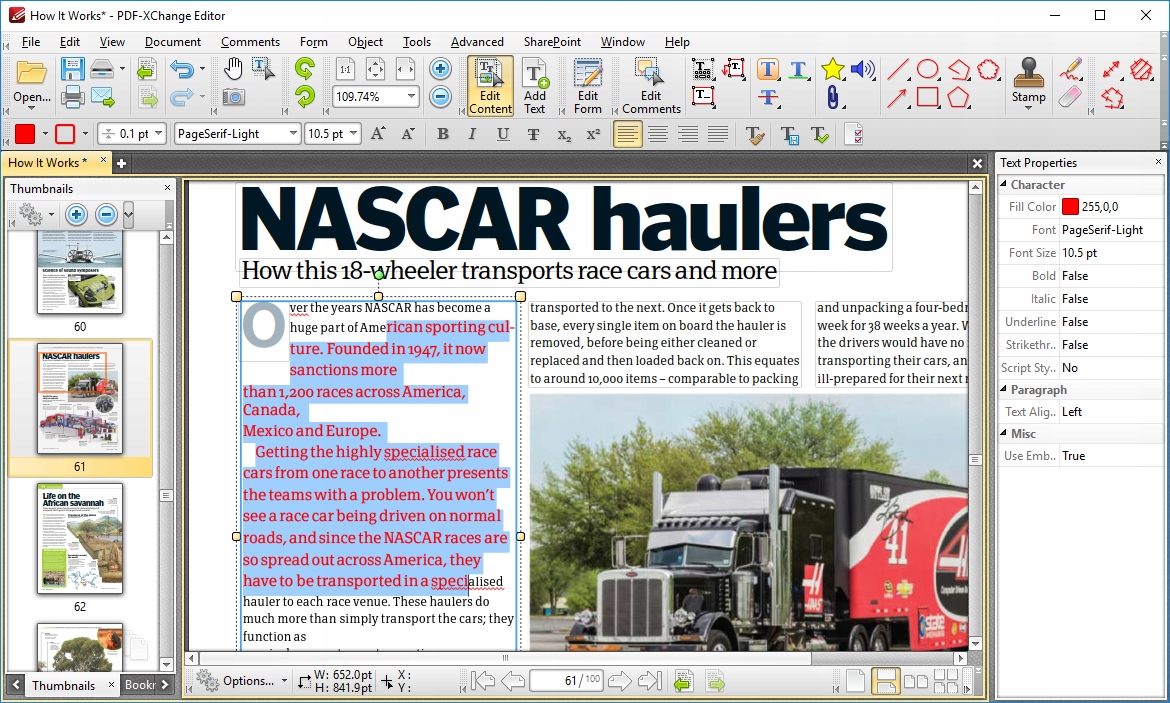
Task: Open the Stamp tool
Action: click(x=1028, y=82)
